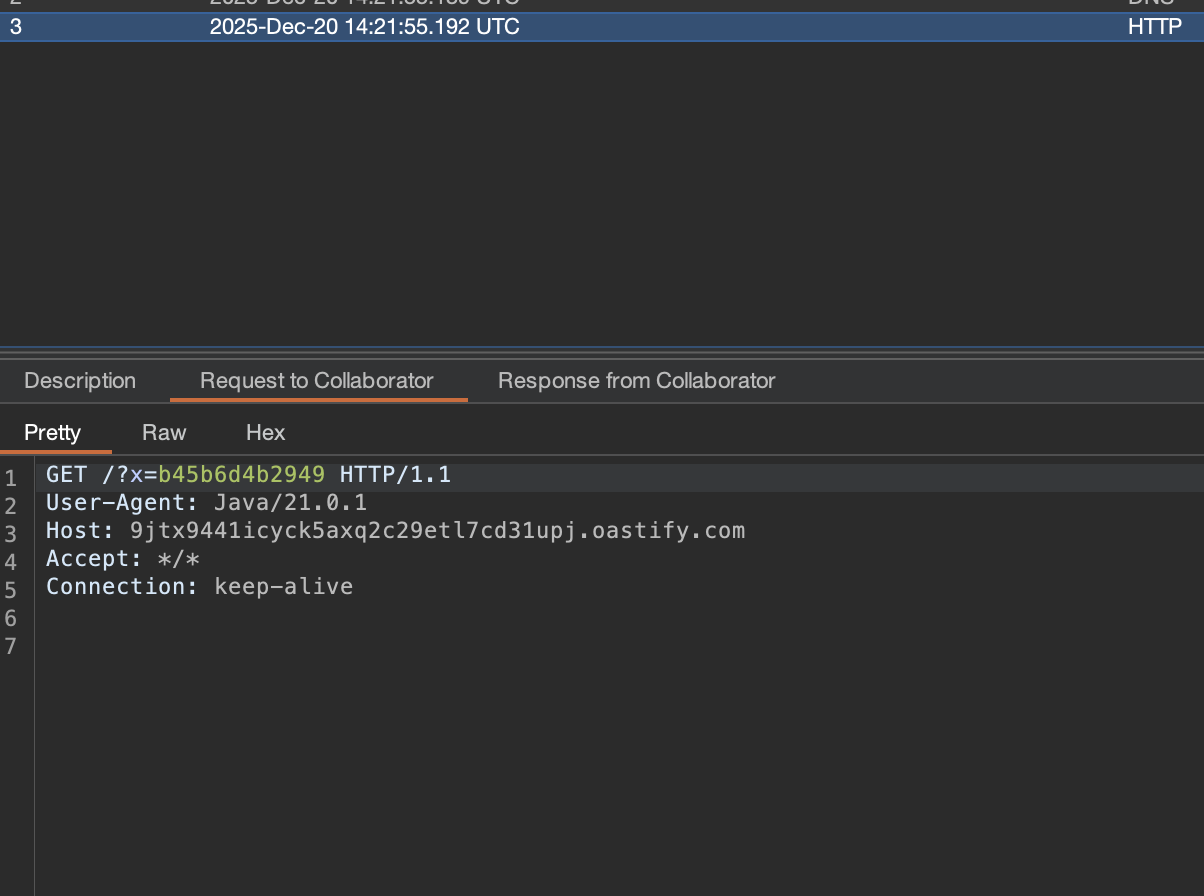Open the Description tab
This screenshot has height=896, width=1204.
click(80, 381)
